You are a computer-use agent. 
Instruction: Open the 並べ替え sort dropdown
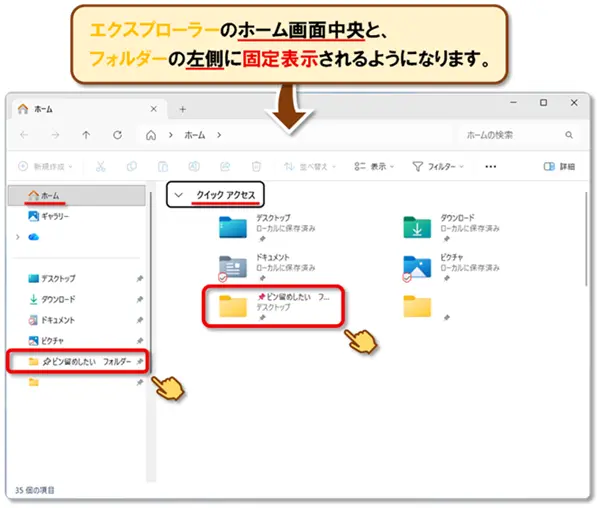click(310, 166)
